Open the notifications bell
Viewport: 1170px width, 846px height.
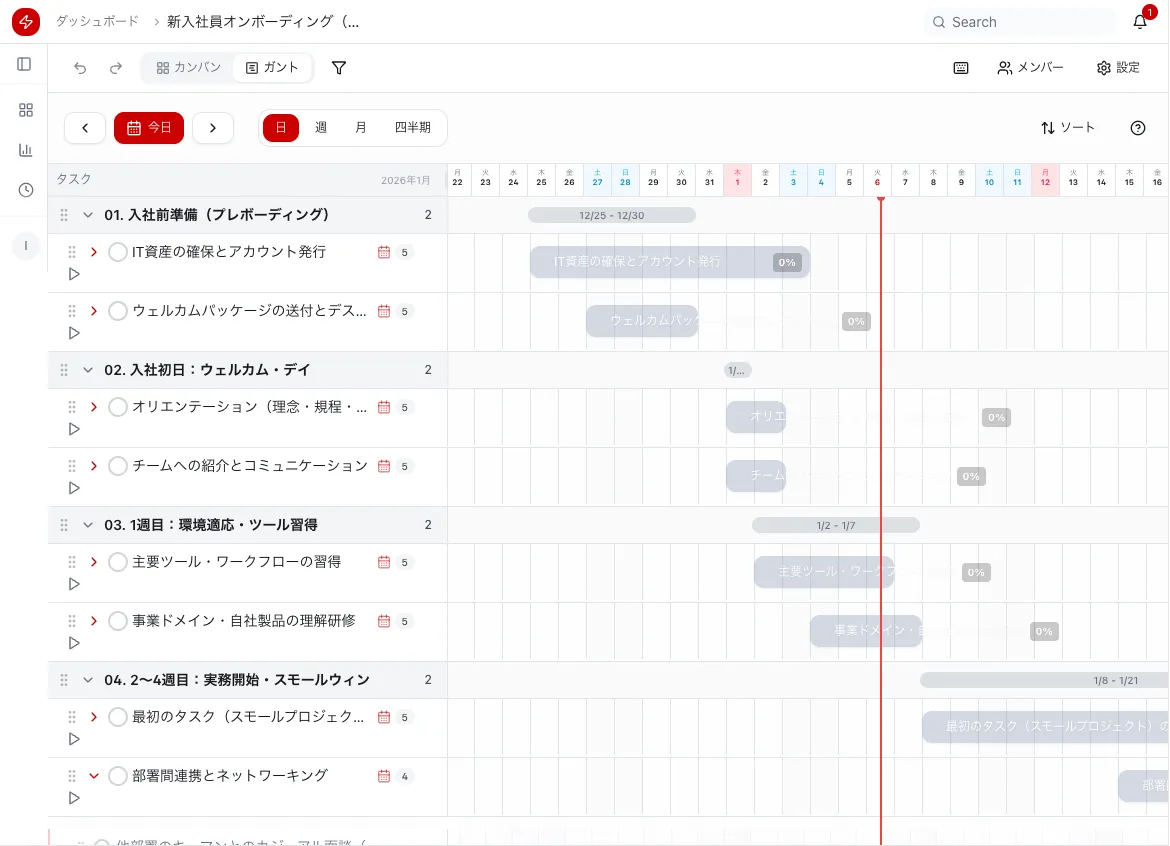click(1139, 22)
